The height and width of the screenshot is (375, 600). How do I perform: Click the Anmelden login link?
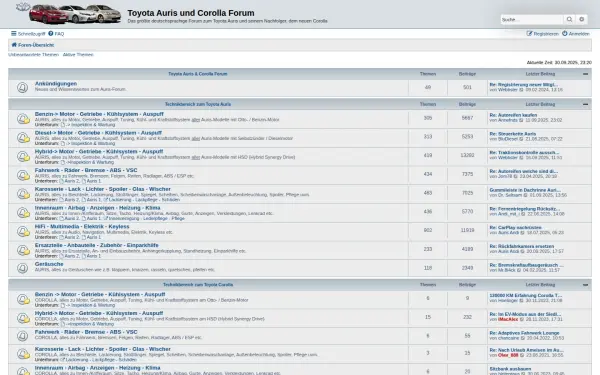[x=576, y=34]
